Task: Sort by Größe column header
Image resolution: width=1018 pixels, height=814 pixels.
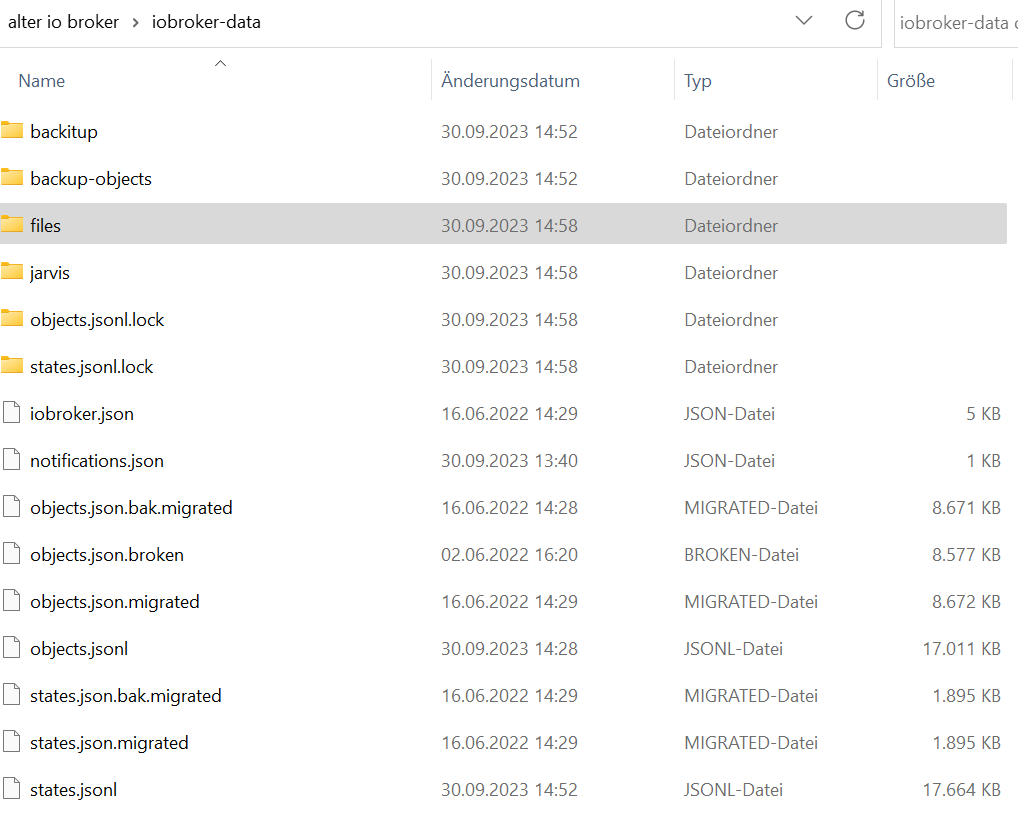Action: [x=911, y=81]
